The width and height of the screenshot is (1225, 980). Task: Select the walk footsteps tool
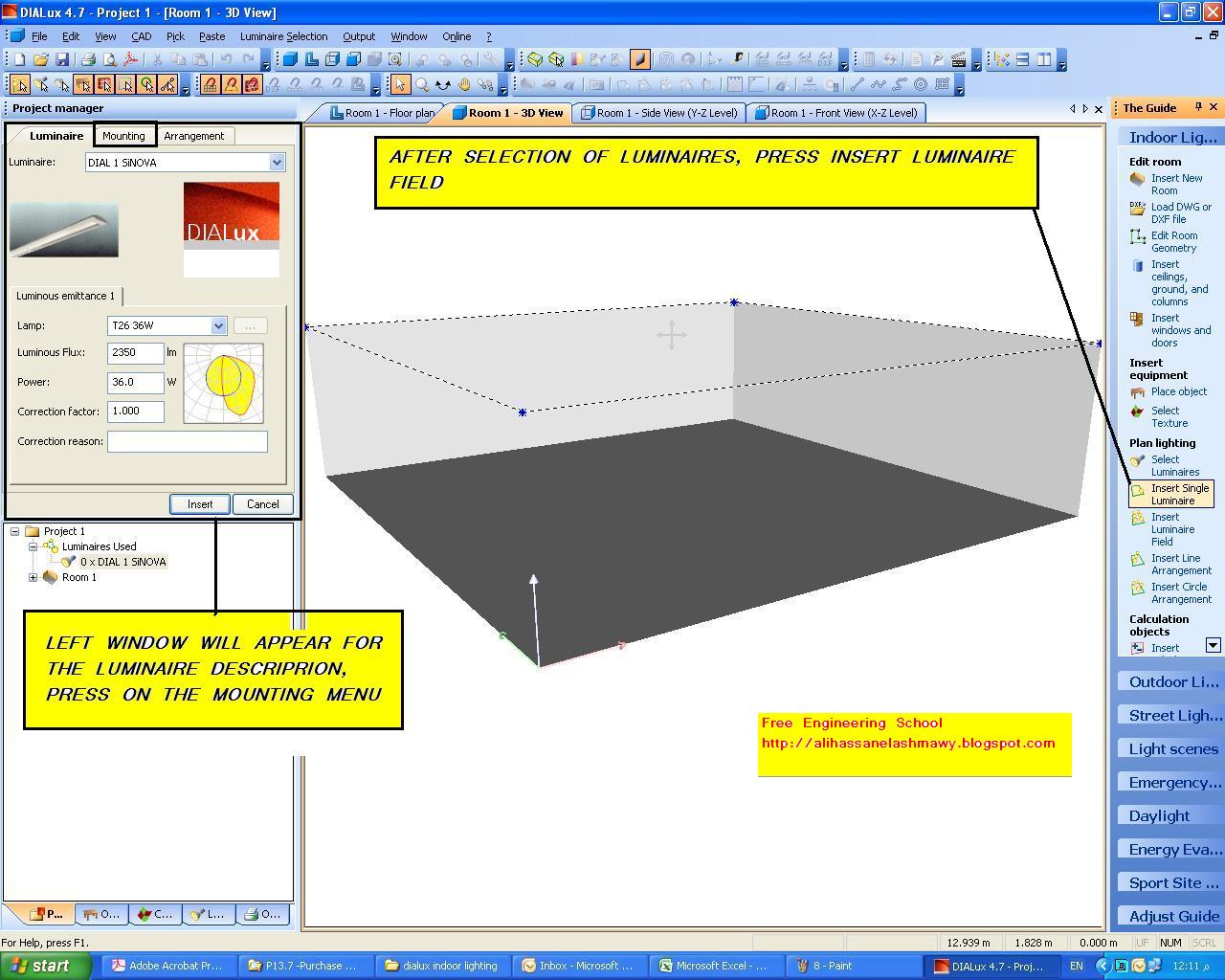(484, 84)
